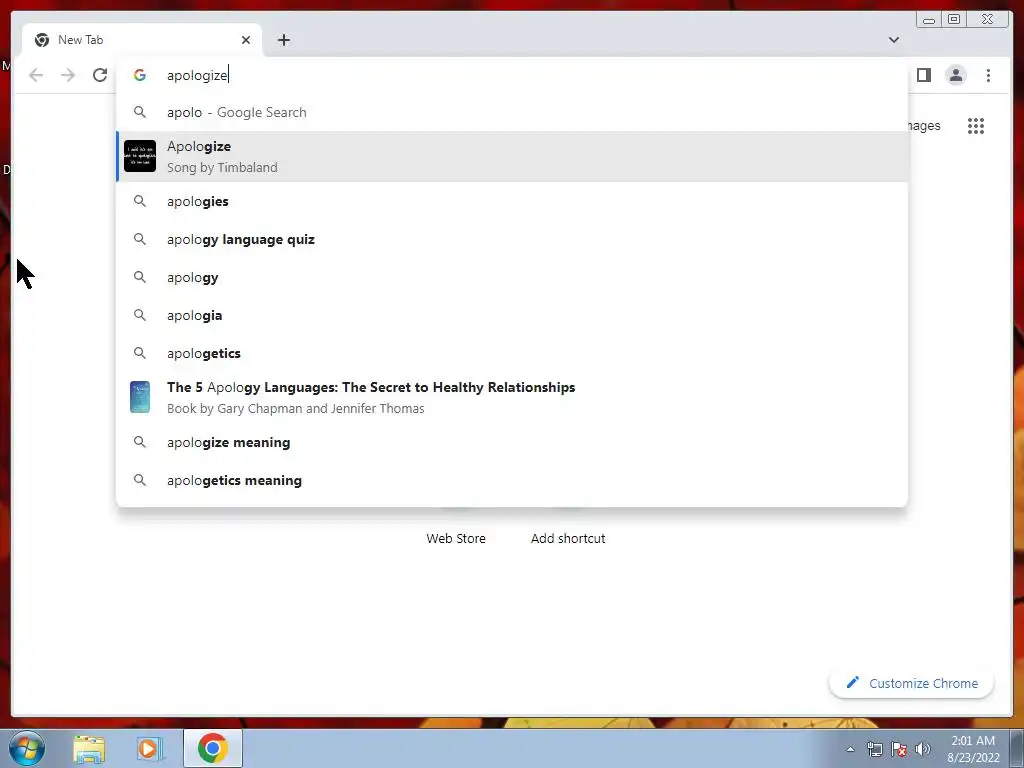Viewport: 1024px width, 768px height.
Task: Select 'apolo - Google Search' suggestion
Action: pyautogui.click(x=512, y=112)
